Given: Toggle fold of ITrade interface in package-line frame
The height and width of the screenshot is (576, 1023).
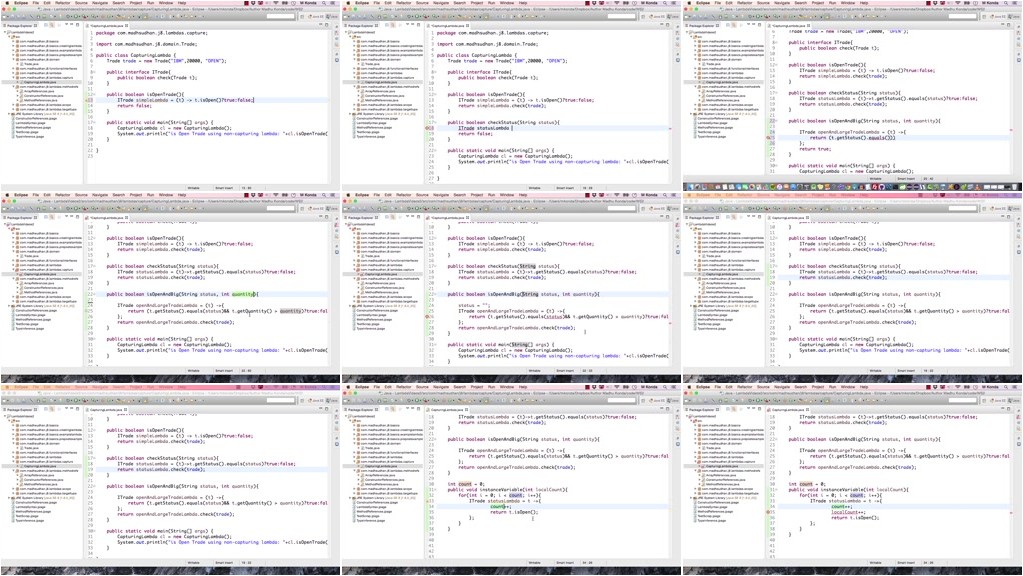Looking at the screenshot, I should tap(95, 72).
